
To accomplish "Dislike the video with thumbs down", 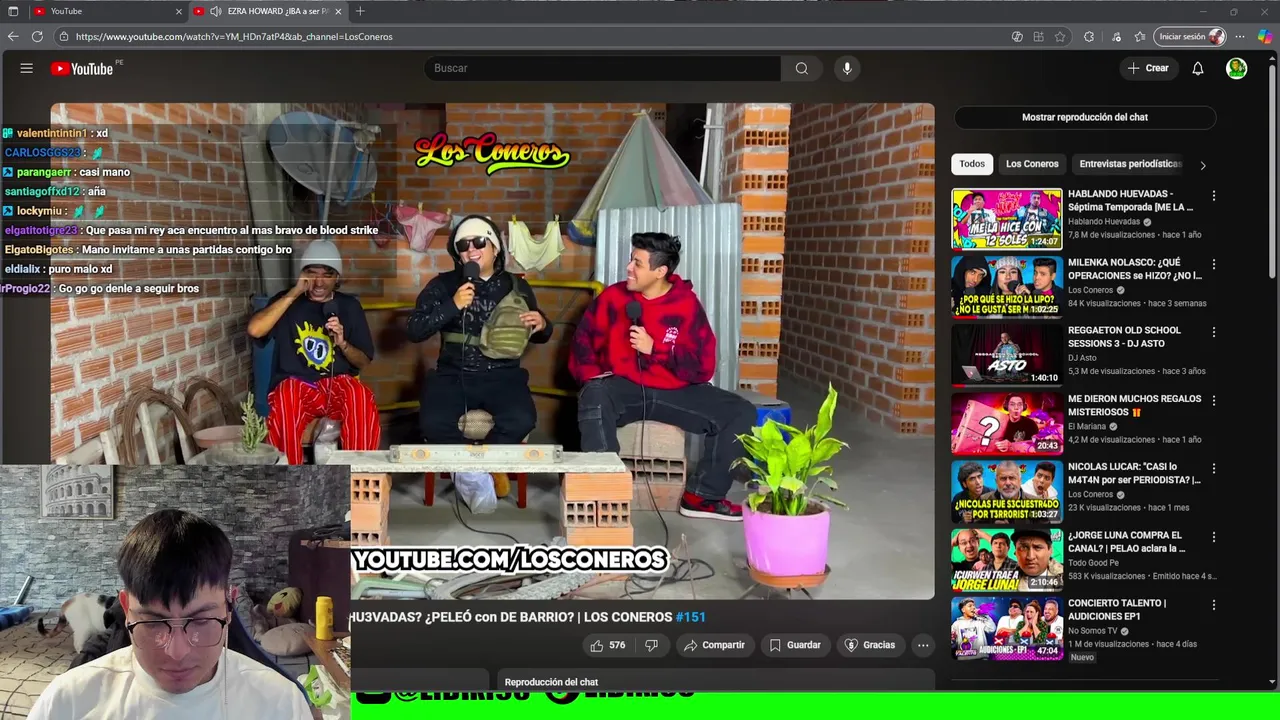I will point(651,645).
